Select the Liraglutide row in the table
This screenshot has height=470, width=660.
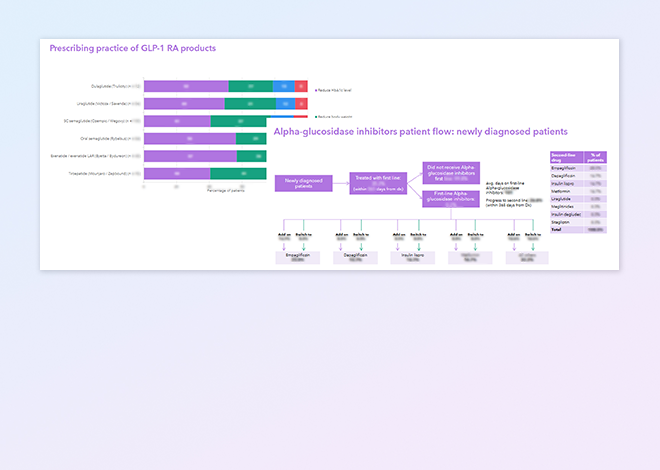[x=578, y=199]
